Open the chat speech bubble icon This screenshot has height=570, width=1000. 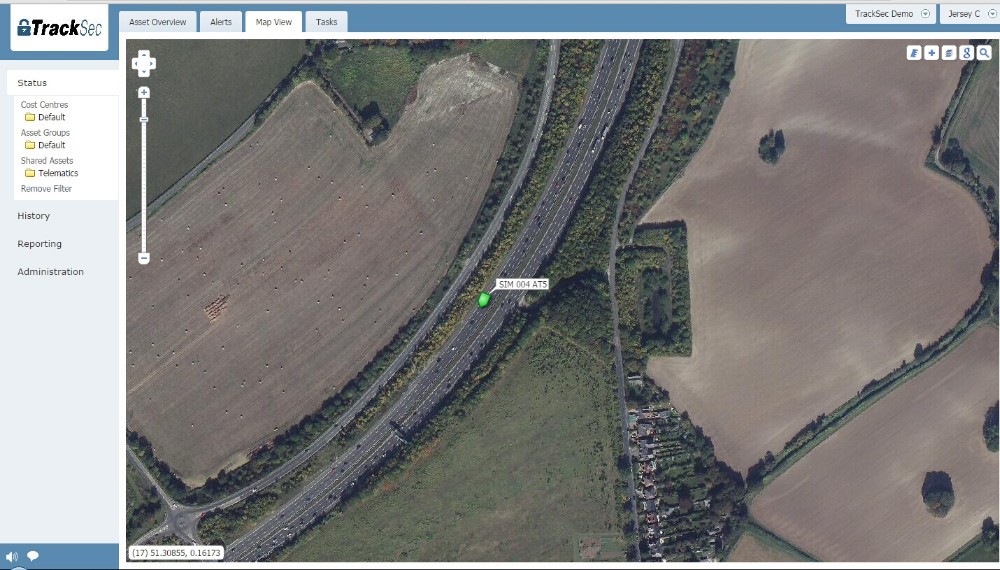pos(33,556)
